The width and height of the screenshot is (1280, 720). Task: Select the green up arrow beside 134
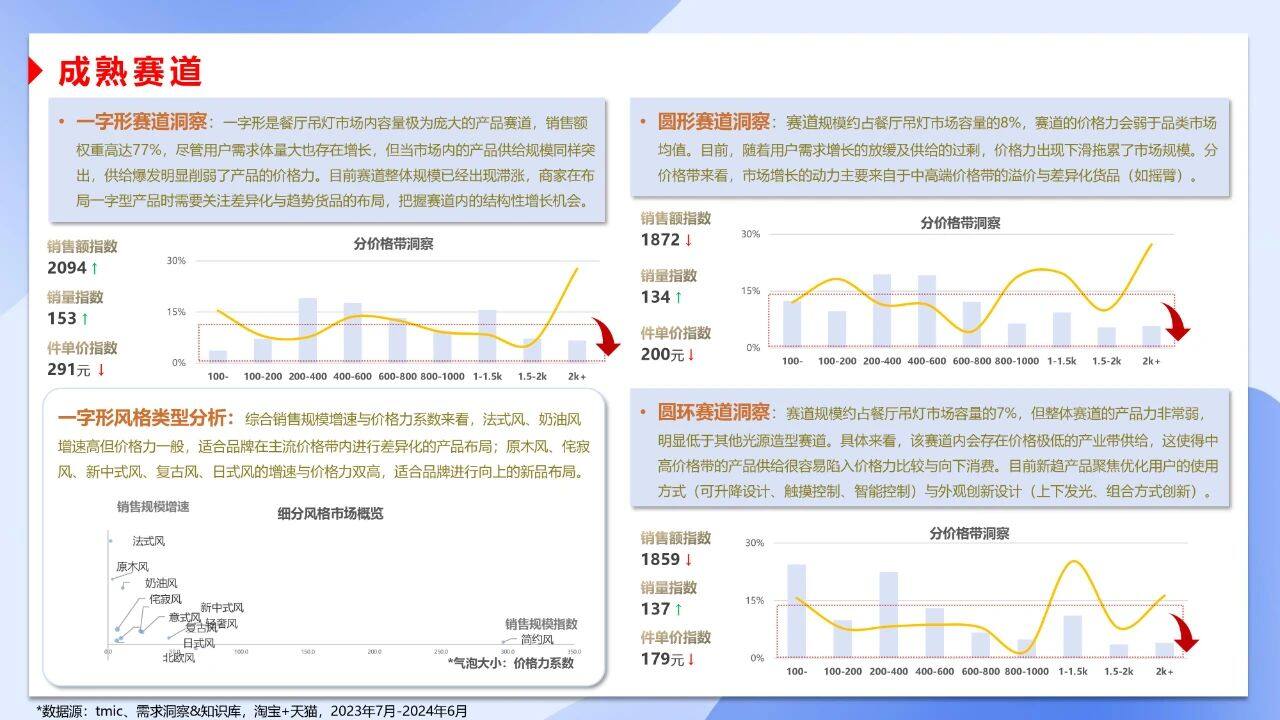679,297
